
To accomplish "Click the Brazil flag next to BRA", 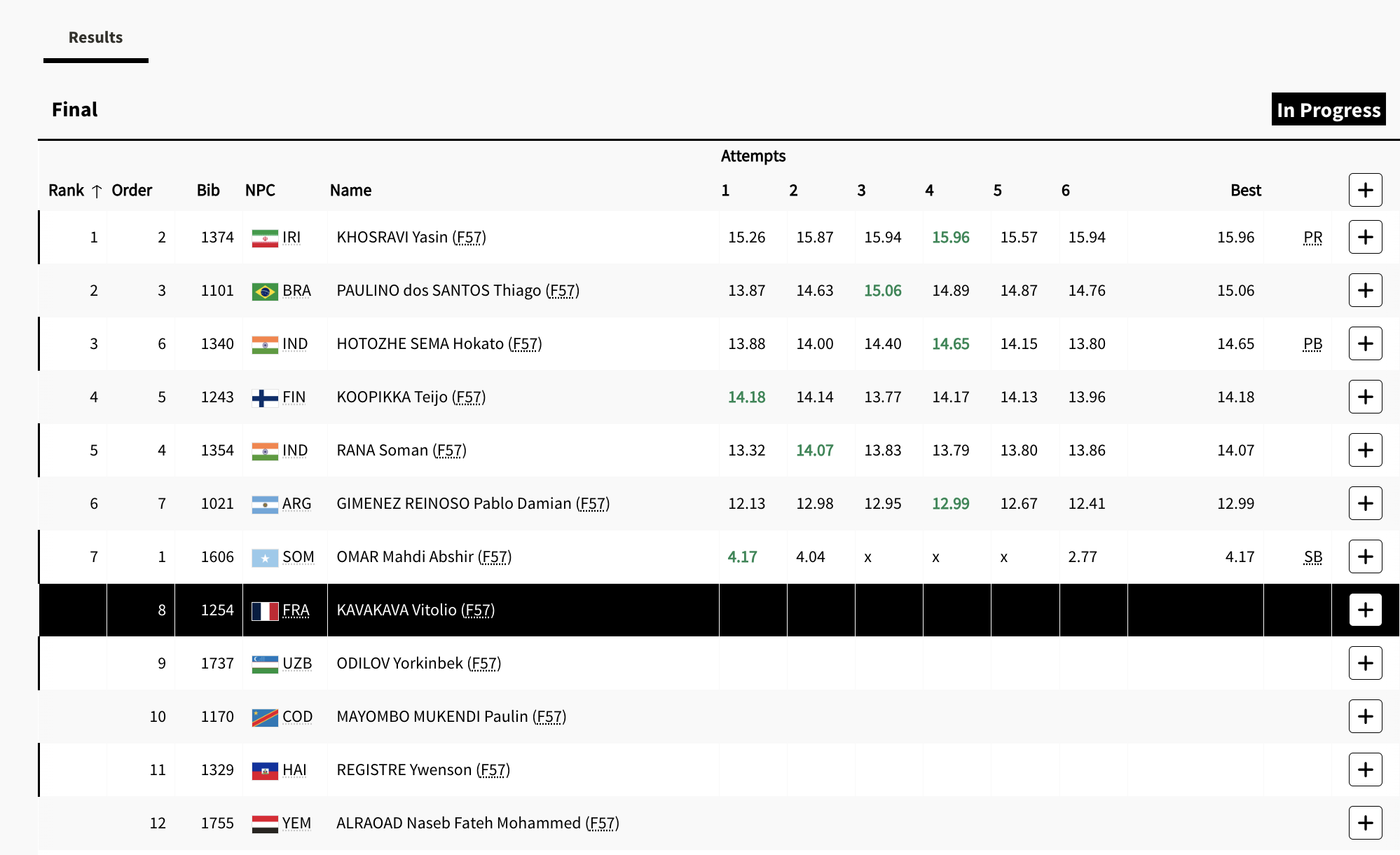I will (265, 291).
